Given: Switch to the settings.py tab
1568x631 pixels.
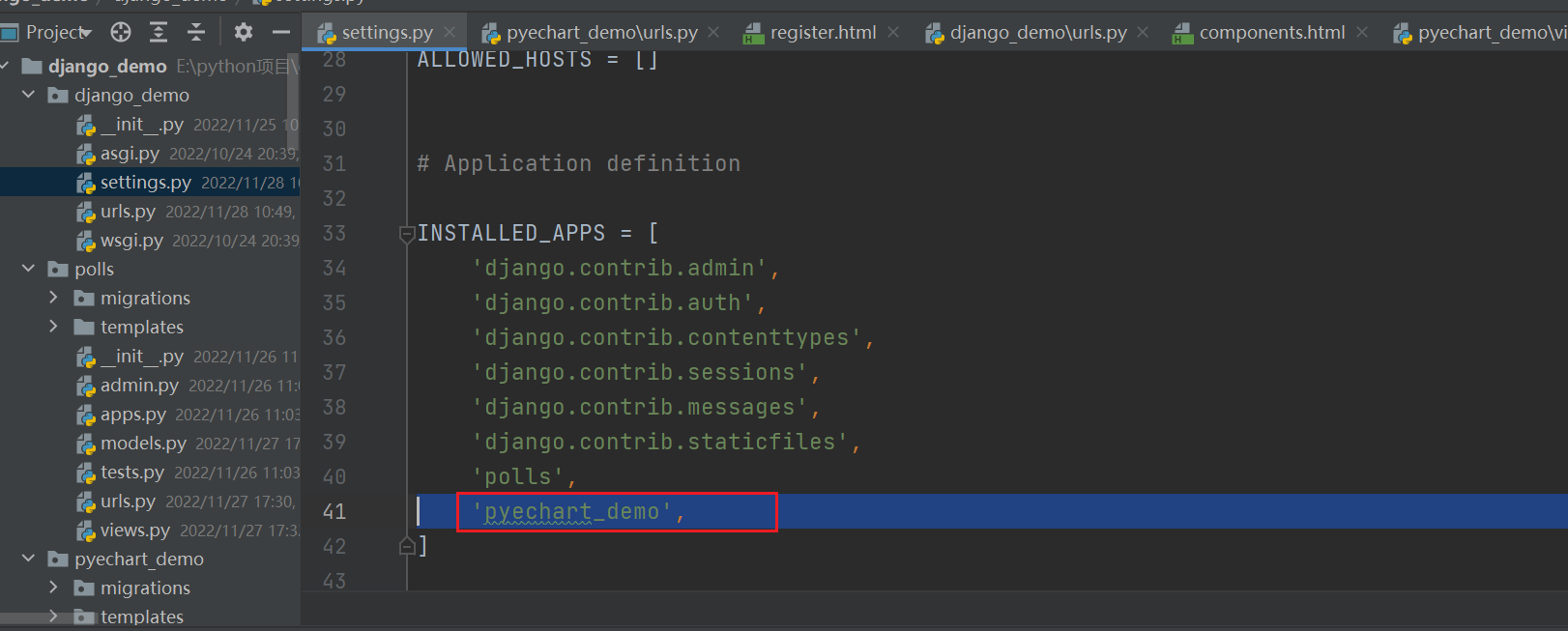Looking at the screenshot, I should coord(387,32).
